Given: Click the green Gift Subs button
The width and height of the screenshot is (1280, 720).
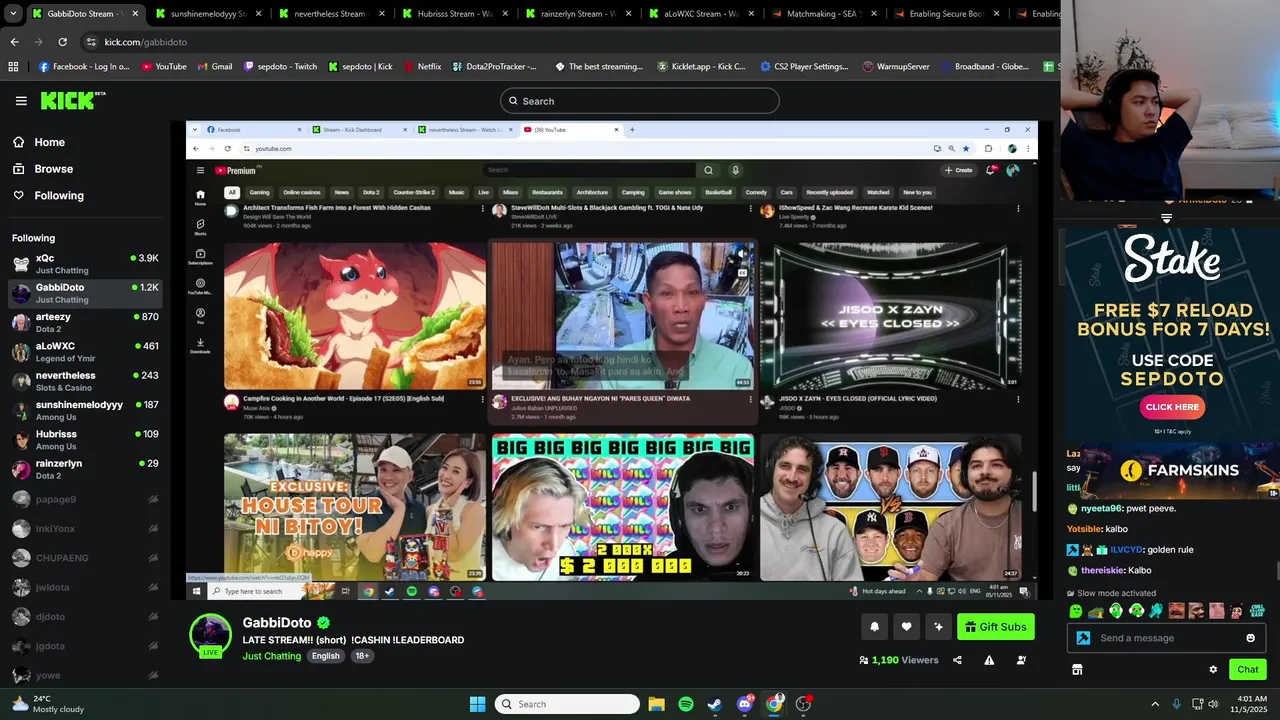Looking at the screenshot, I should point(996,627).
